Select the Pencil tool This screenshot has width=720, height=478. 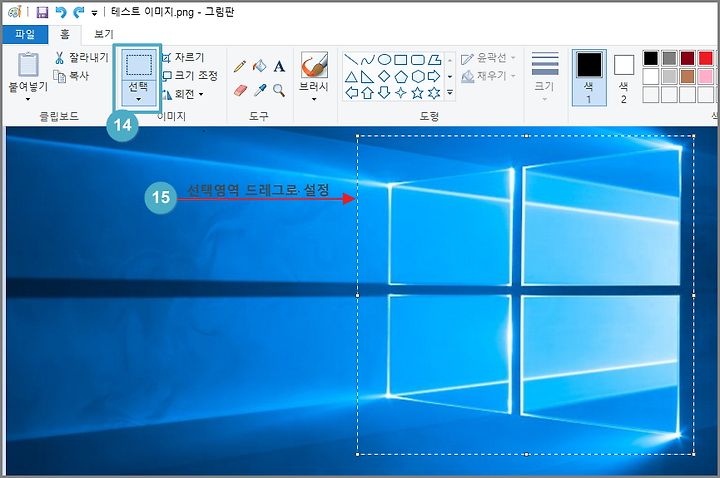click(x=240, y=66)
